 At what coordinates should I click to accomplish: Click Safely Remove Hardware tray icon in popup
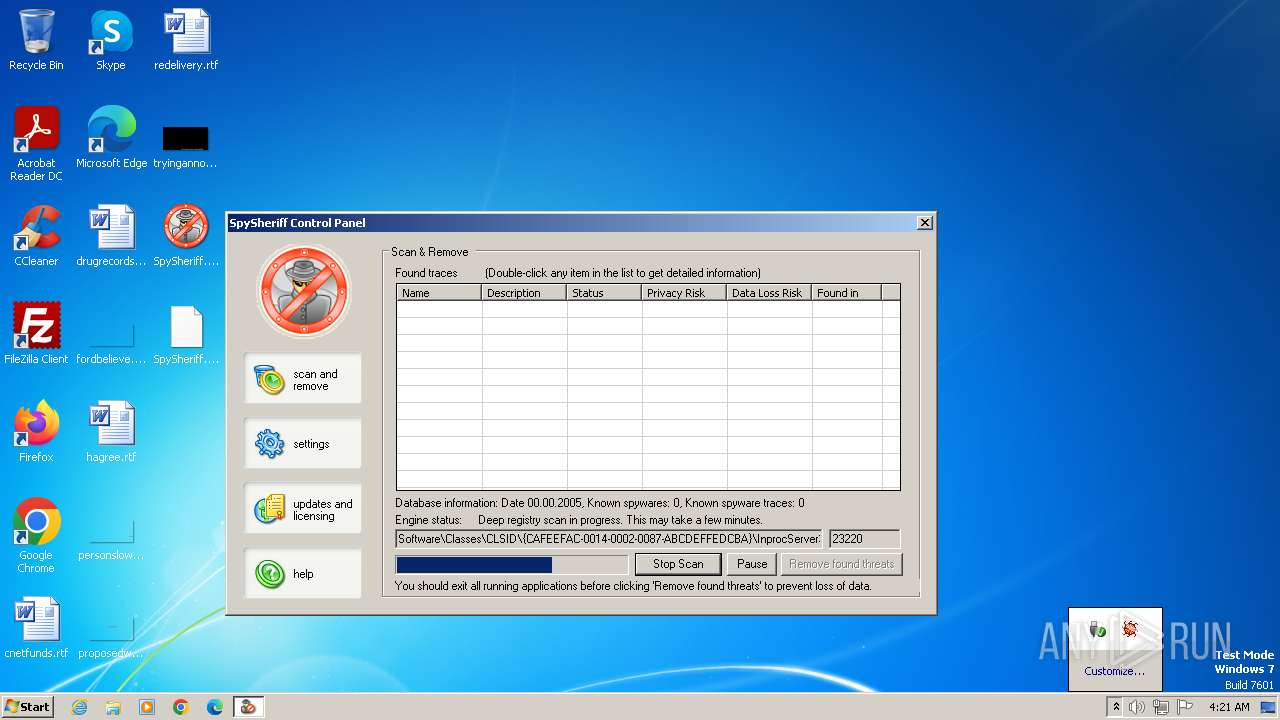(x=1098, y=628)
